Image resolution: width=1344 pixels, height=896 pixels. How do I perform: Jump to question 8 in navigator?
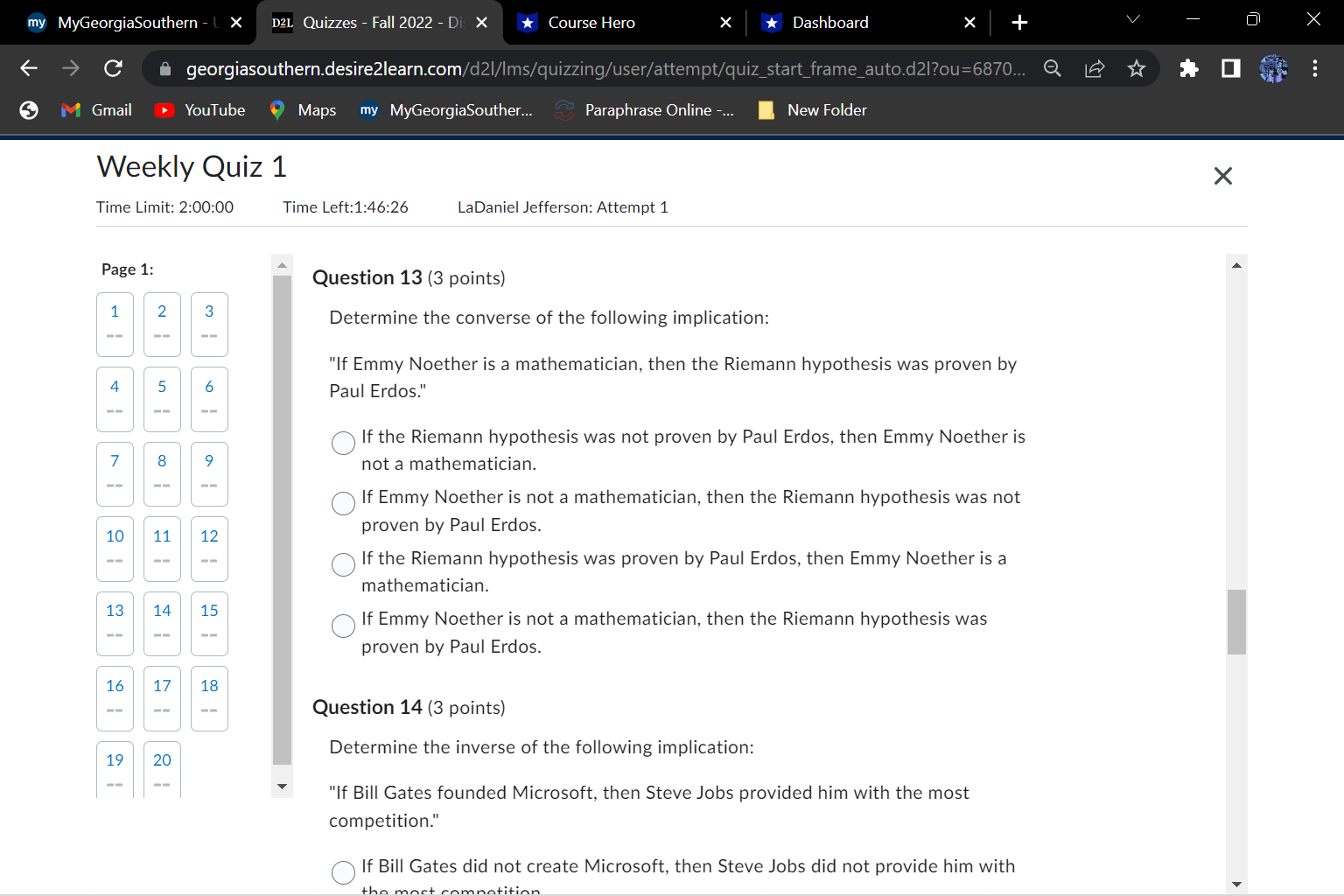tap(162, 474)
